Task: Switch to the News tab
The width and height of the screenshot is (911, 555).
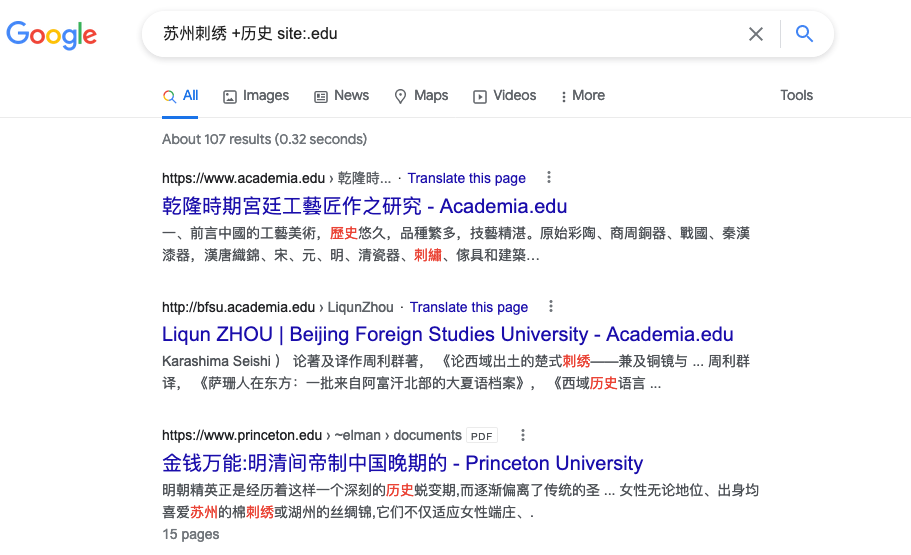Action: pos(341,96)
